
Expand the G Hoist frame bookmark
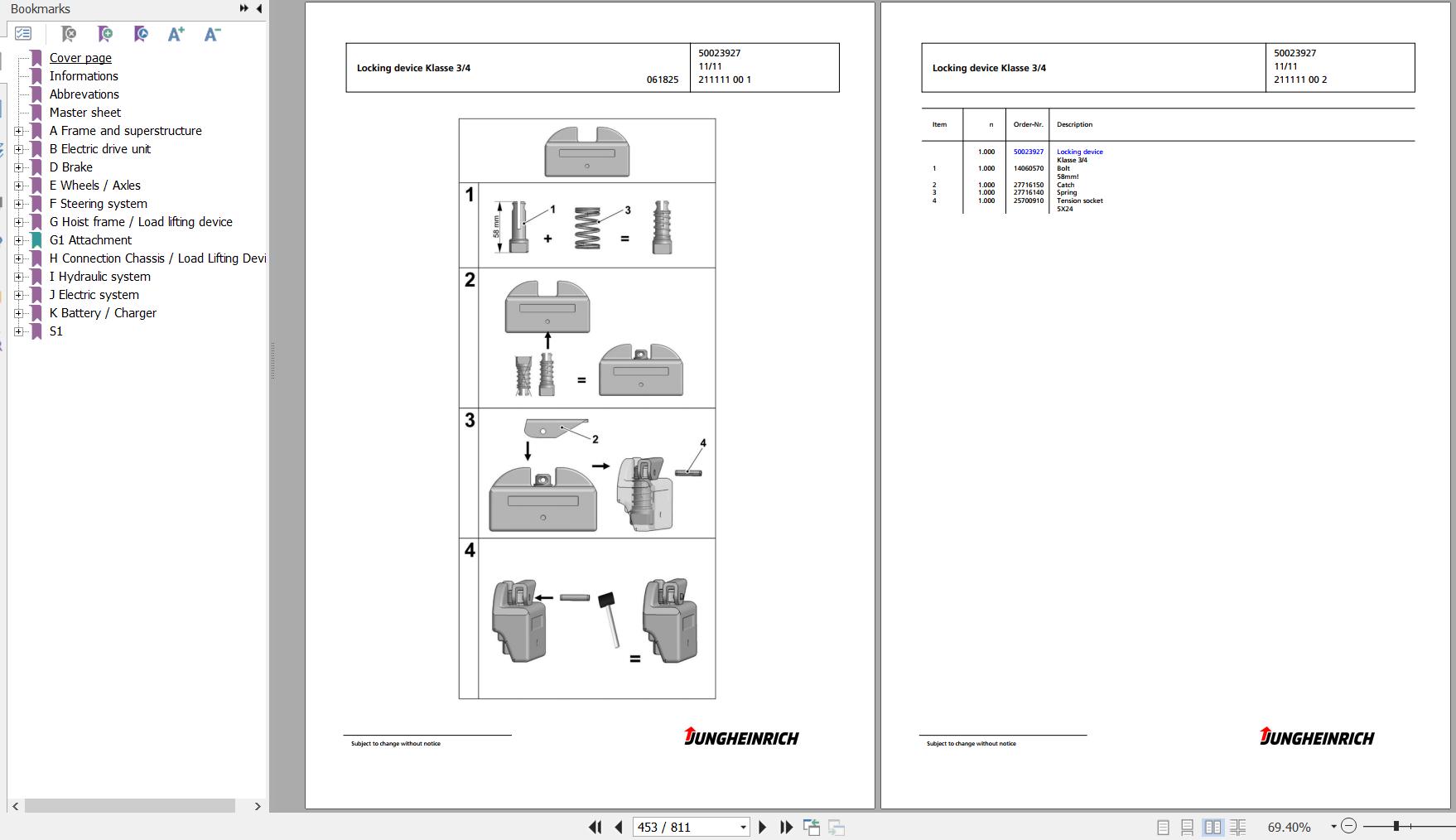pyautogui.click(x=19, y=222)
